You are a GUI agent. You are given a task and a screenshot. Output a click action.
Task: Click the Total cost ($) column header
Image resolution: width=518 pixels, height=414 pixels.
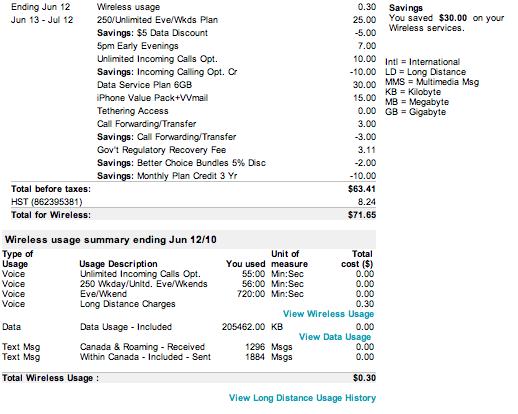tap(357, 259)
